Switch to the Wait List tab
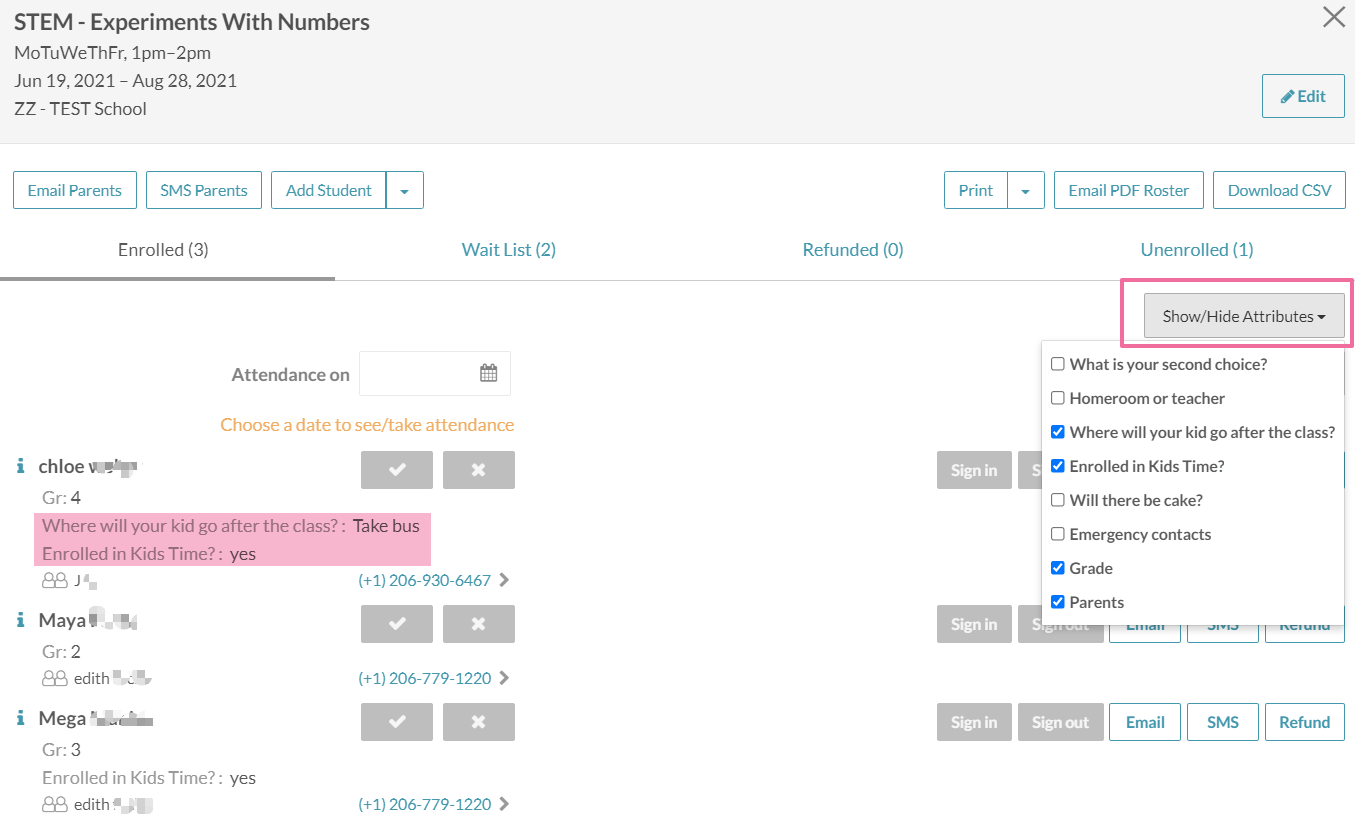The height and width of the screenshot is (832, 1355). coord(508,250)
